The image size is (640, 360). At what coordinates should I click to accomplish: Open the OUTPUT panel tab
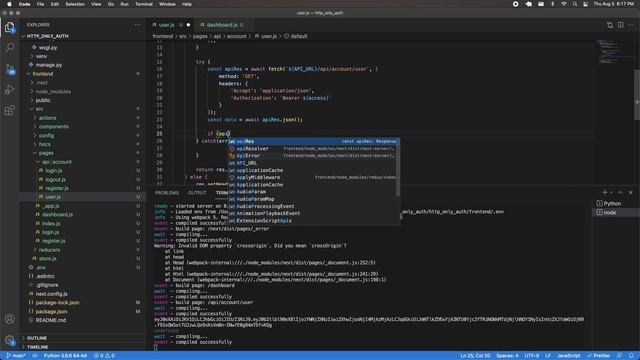tap(197, 193)
